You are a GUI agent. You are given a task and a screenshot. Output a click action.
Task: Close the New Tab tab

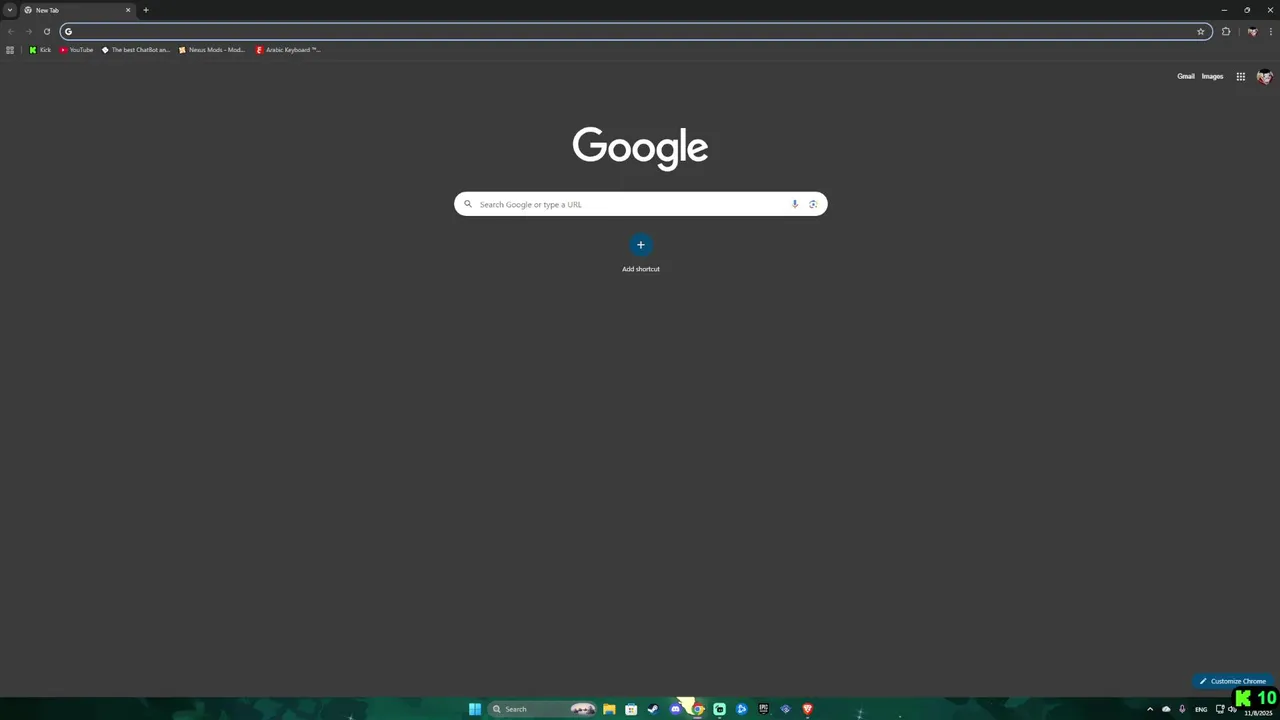point(128,10)
